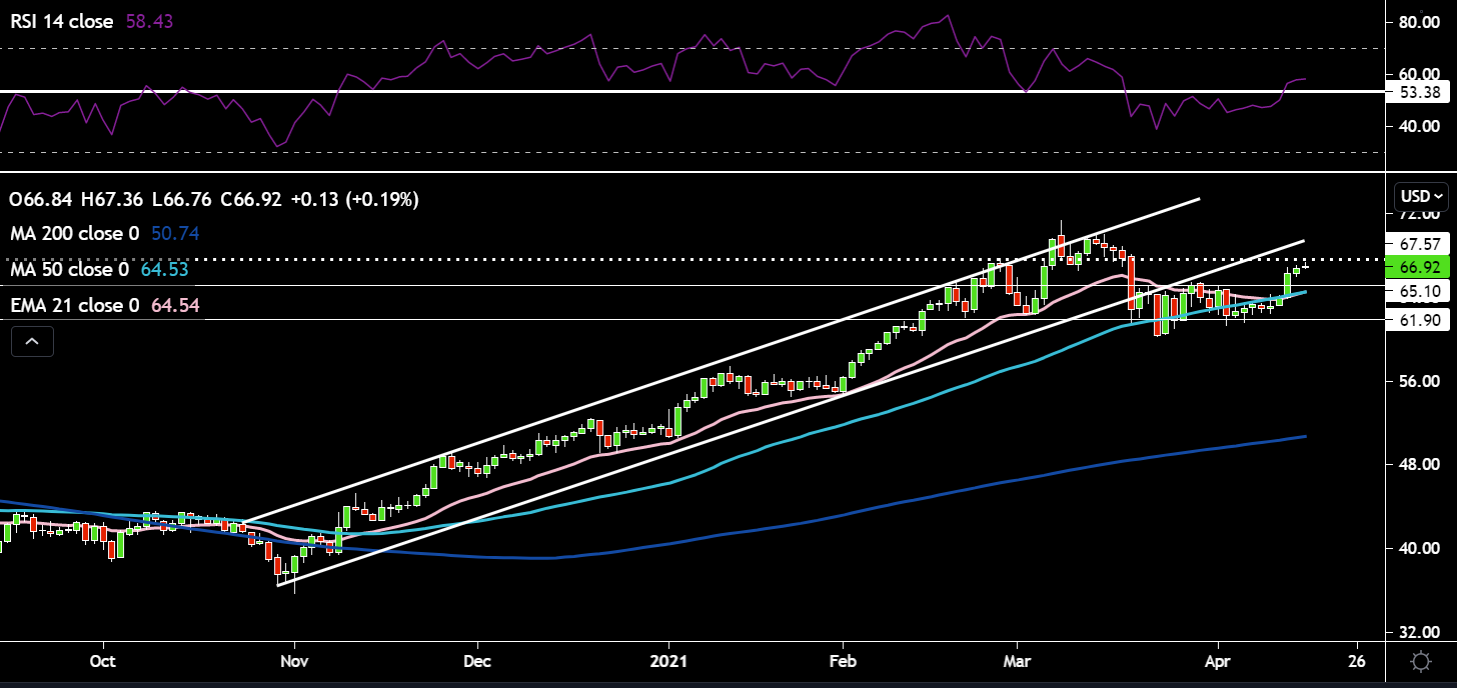Click the 26 date label on the time axis
Viewport: 1457px width, 688px height.
coord(1357,662)
